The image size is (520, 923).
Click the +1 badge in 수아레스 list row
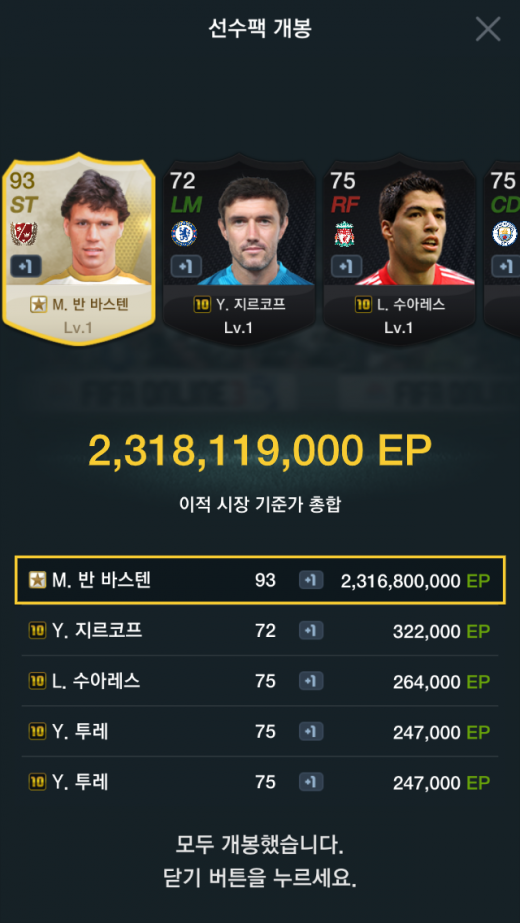[x=311, y=681]
